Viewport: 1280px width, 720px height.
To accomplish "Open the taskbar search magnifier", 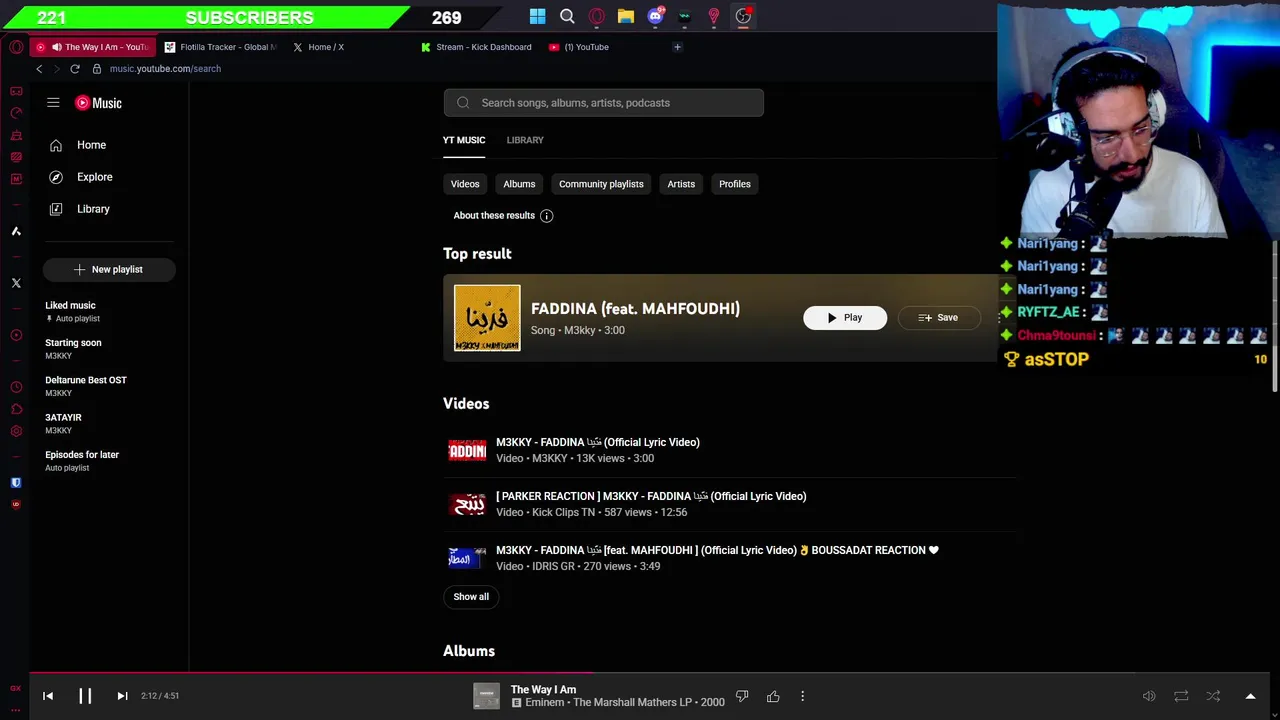I will coord(567,16).
